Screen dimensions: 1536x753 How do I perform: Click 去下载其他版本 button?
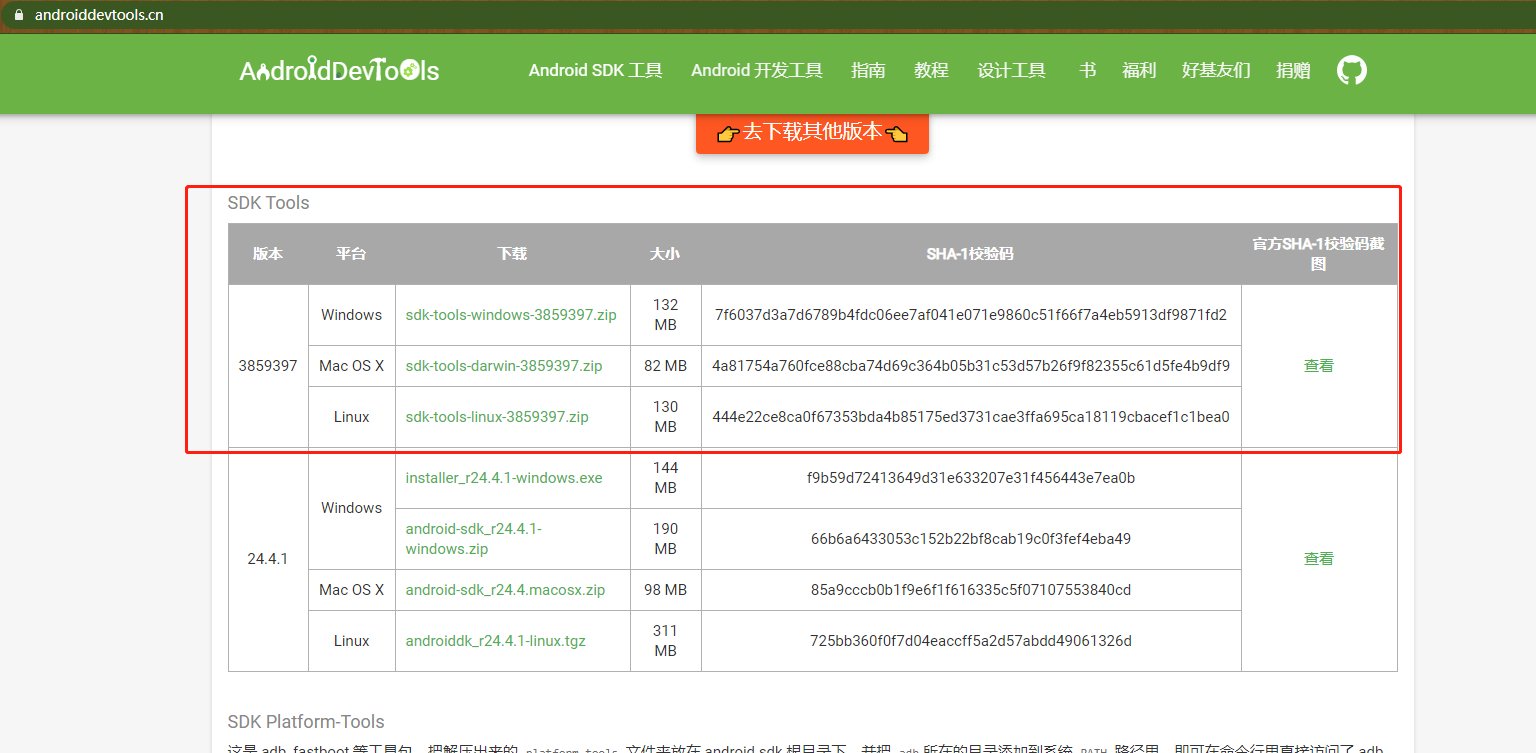coord(812,132)
